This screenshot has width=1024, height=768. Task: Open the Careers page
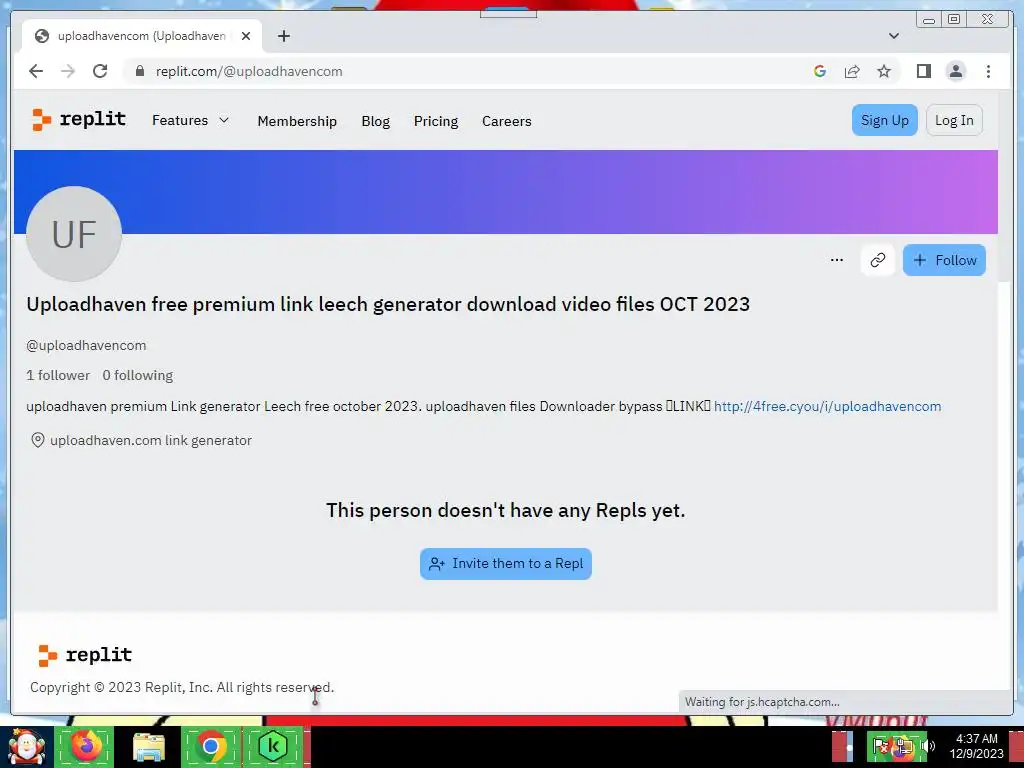(507, 121)
